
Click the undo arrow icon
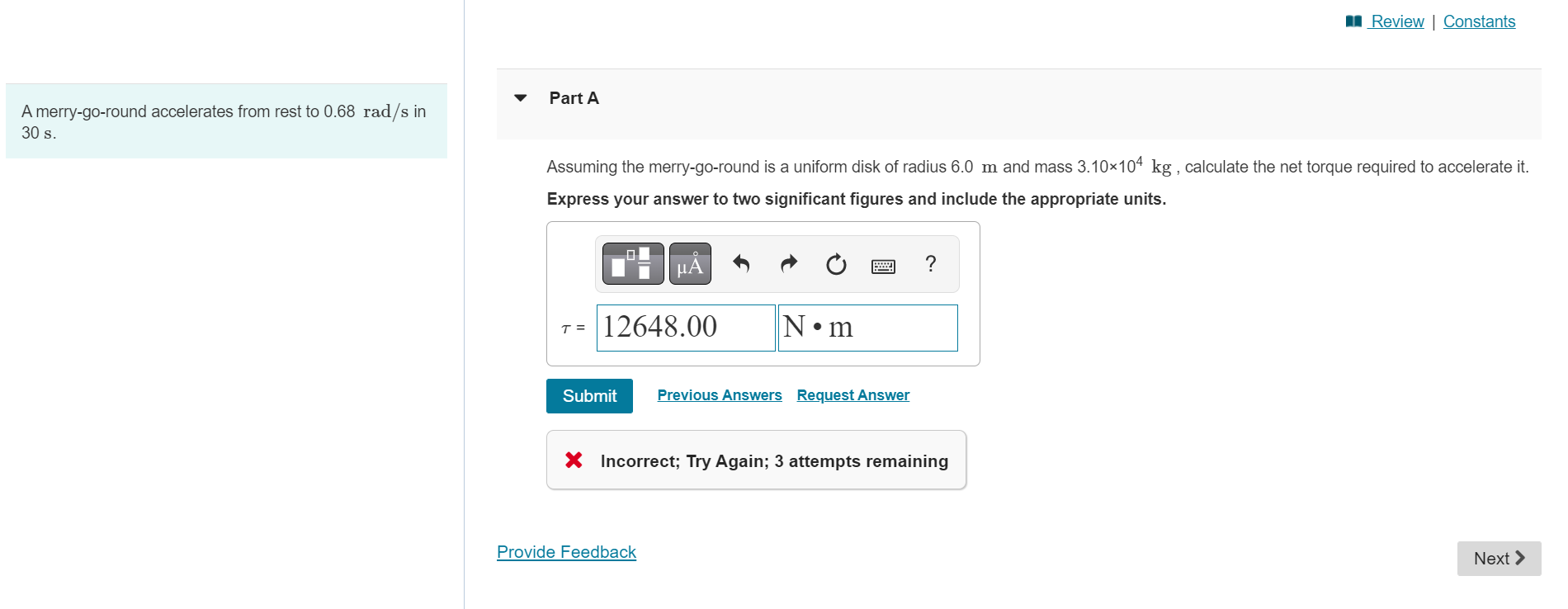(x=741, y=264)
